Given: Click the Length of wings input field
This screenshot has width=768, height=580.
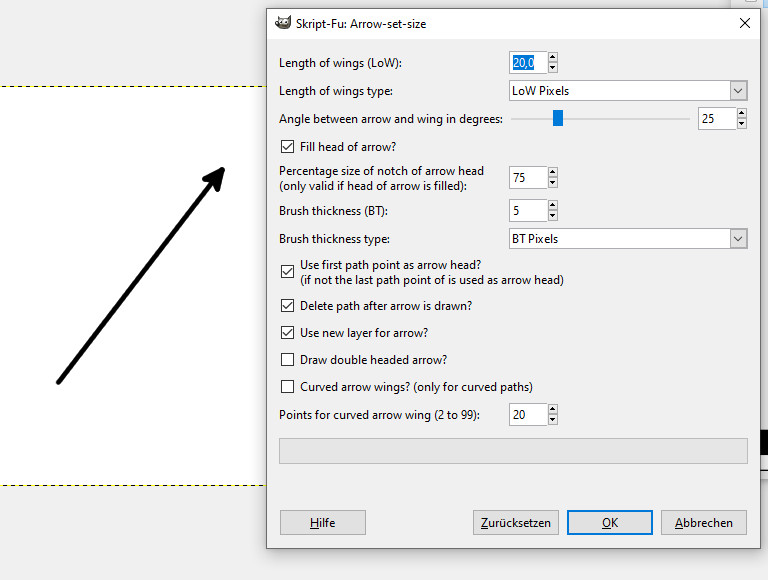Looking at the screenshot, I should click(528, 63).
